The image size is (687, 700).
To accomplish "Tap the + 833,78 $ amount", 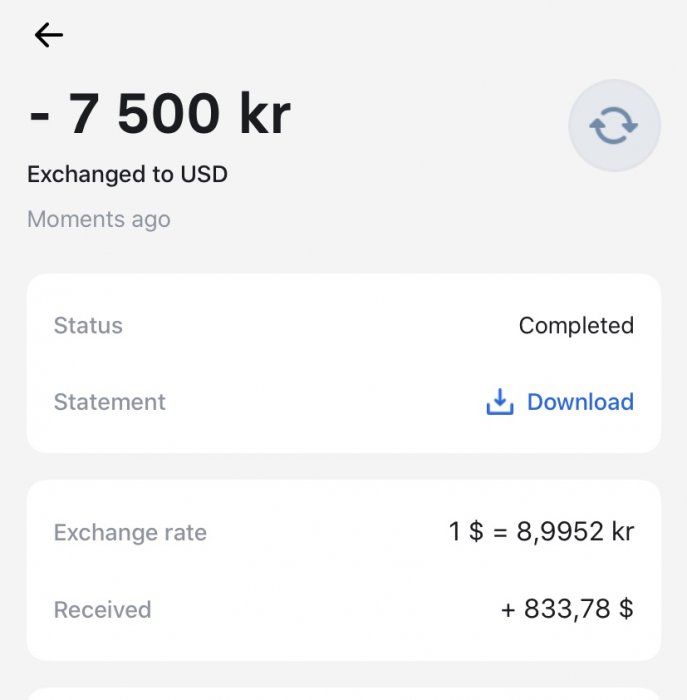I will (x=567, y=609).
